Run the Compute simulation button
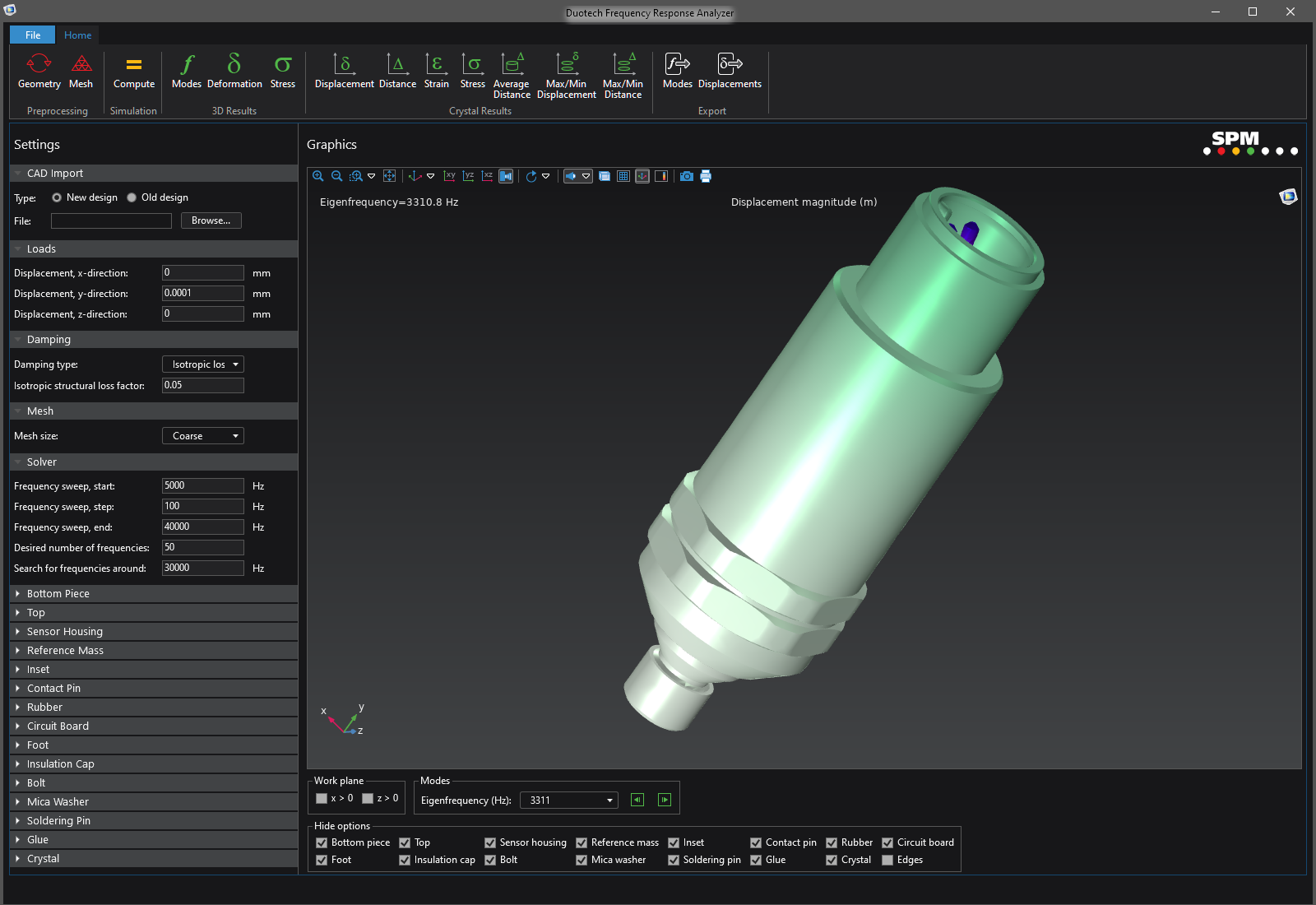Image resolution: width=1316 pixels, height=905 pixels. pyautogui.click(x=134, y=72)
